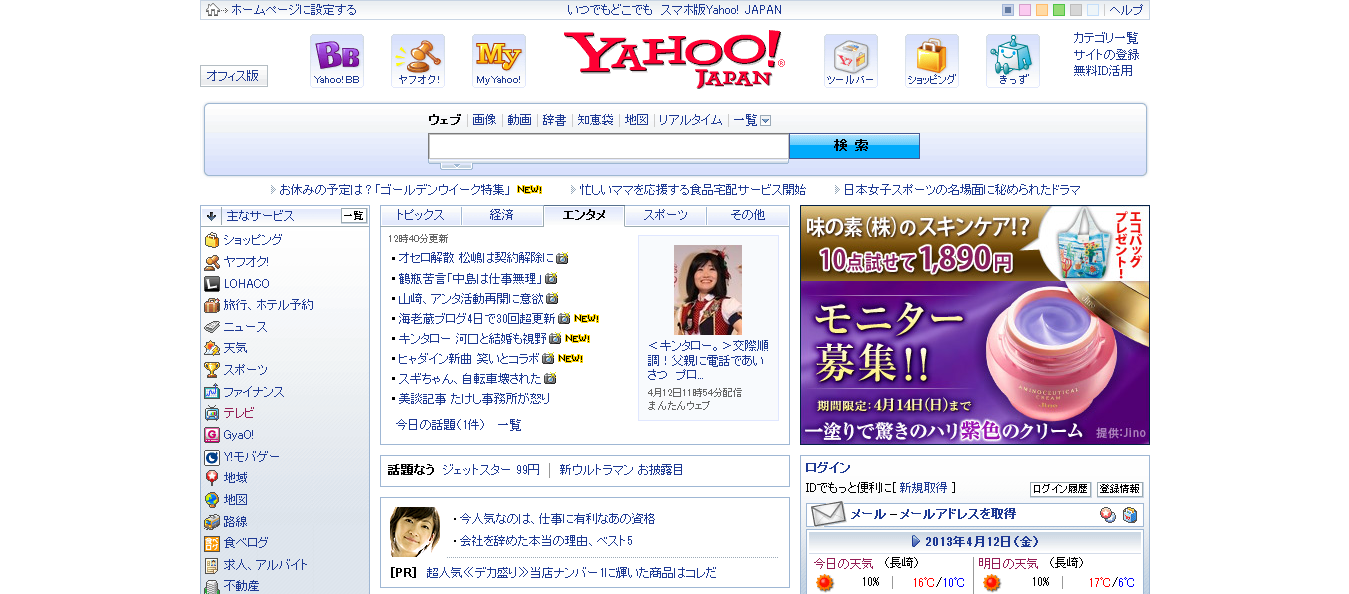Click the 一覧 button in 主なサービス header
Viewport: 1349px width, 594px height.
tap(354, 215)
